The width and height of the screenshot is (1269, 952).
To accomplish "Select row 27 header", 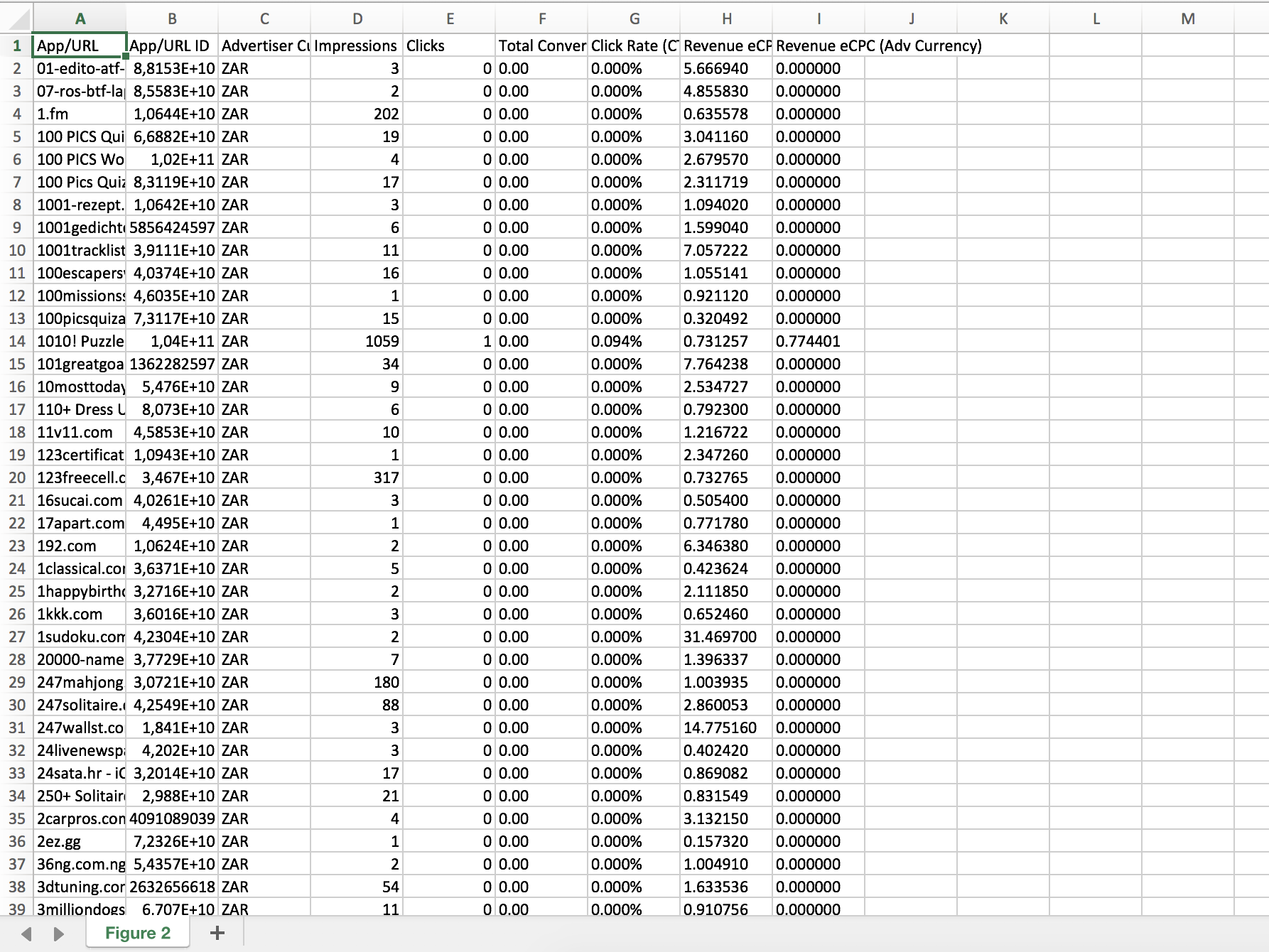I will [16, 637].
